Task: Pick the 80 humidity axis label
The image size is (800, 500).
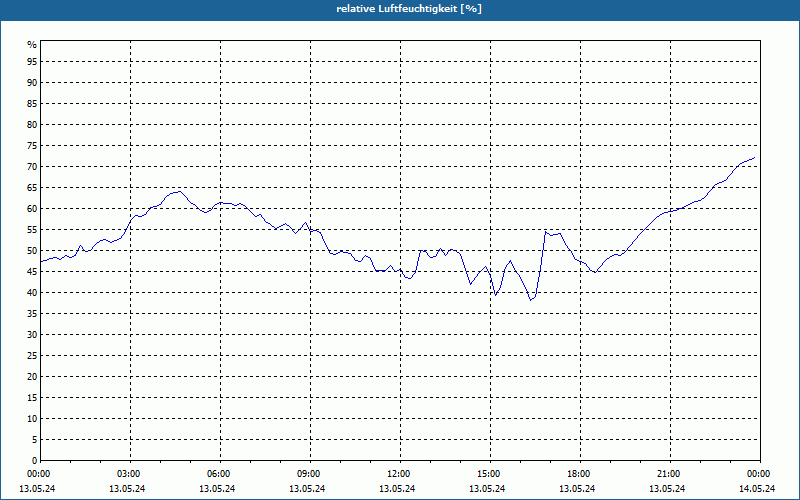Action: click(x=32, y=124)
